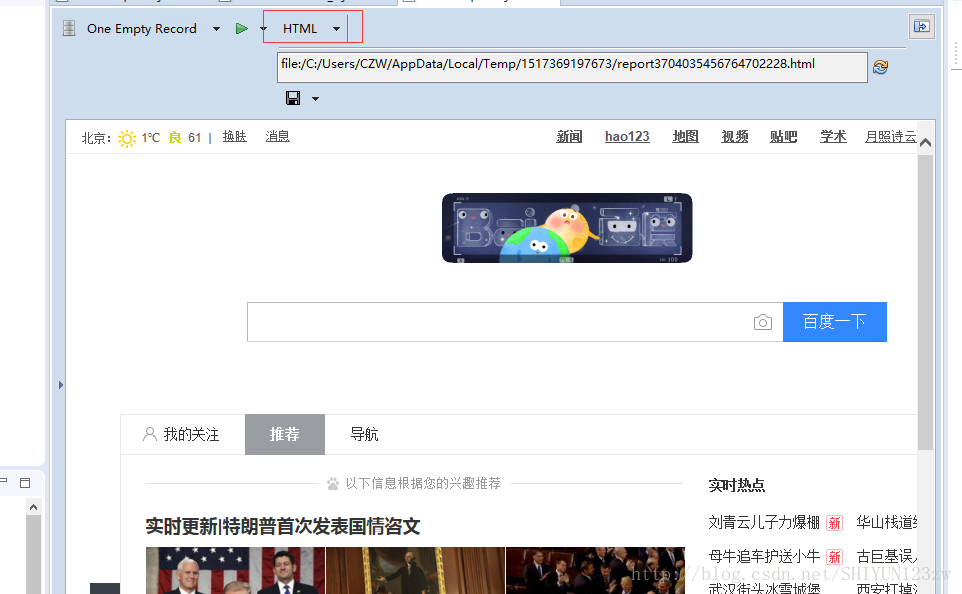Click the lower left panel scroll up arrow
This screenshot has height=594, width=962.
[33, 507]
